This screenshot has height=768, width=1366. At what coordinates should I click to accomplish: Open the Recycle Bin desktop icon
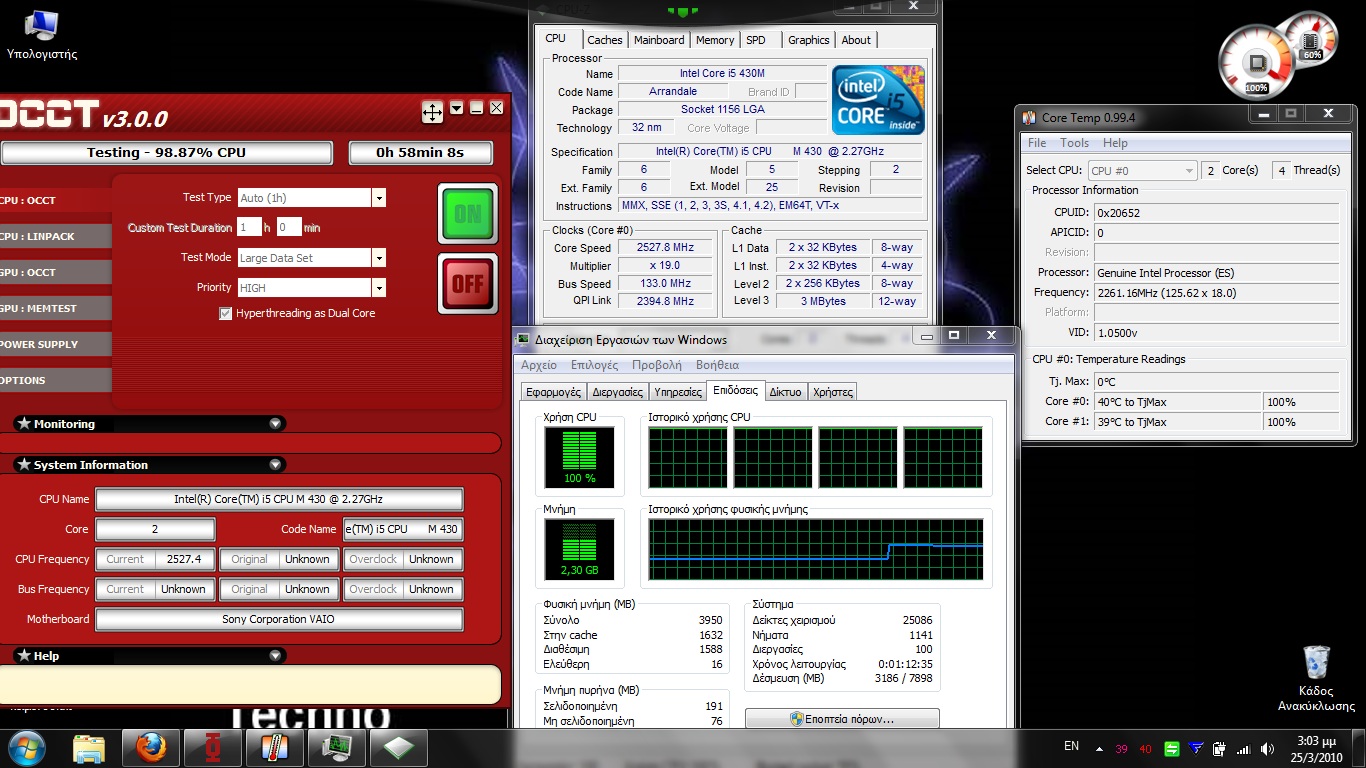1316,678
